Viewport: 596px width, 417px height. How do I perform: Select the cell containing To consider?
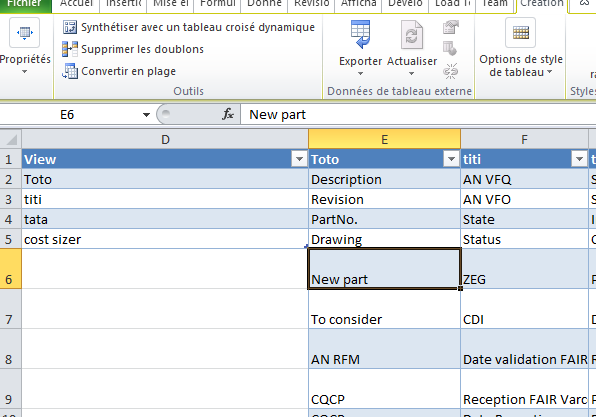pyautogui.click(x=384, y=309)
